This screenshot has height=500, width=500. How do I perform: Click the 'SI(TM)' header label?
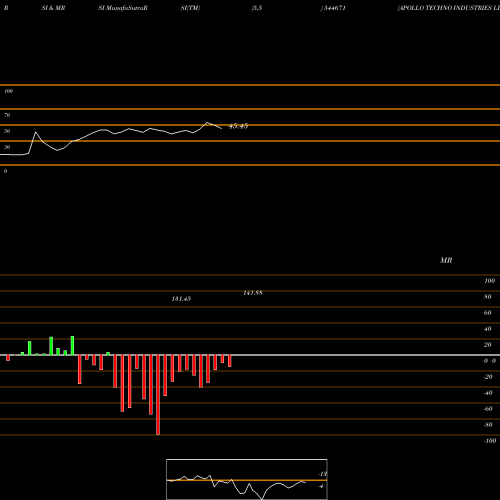pos(190,8)
